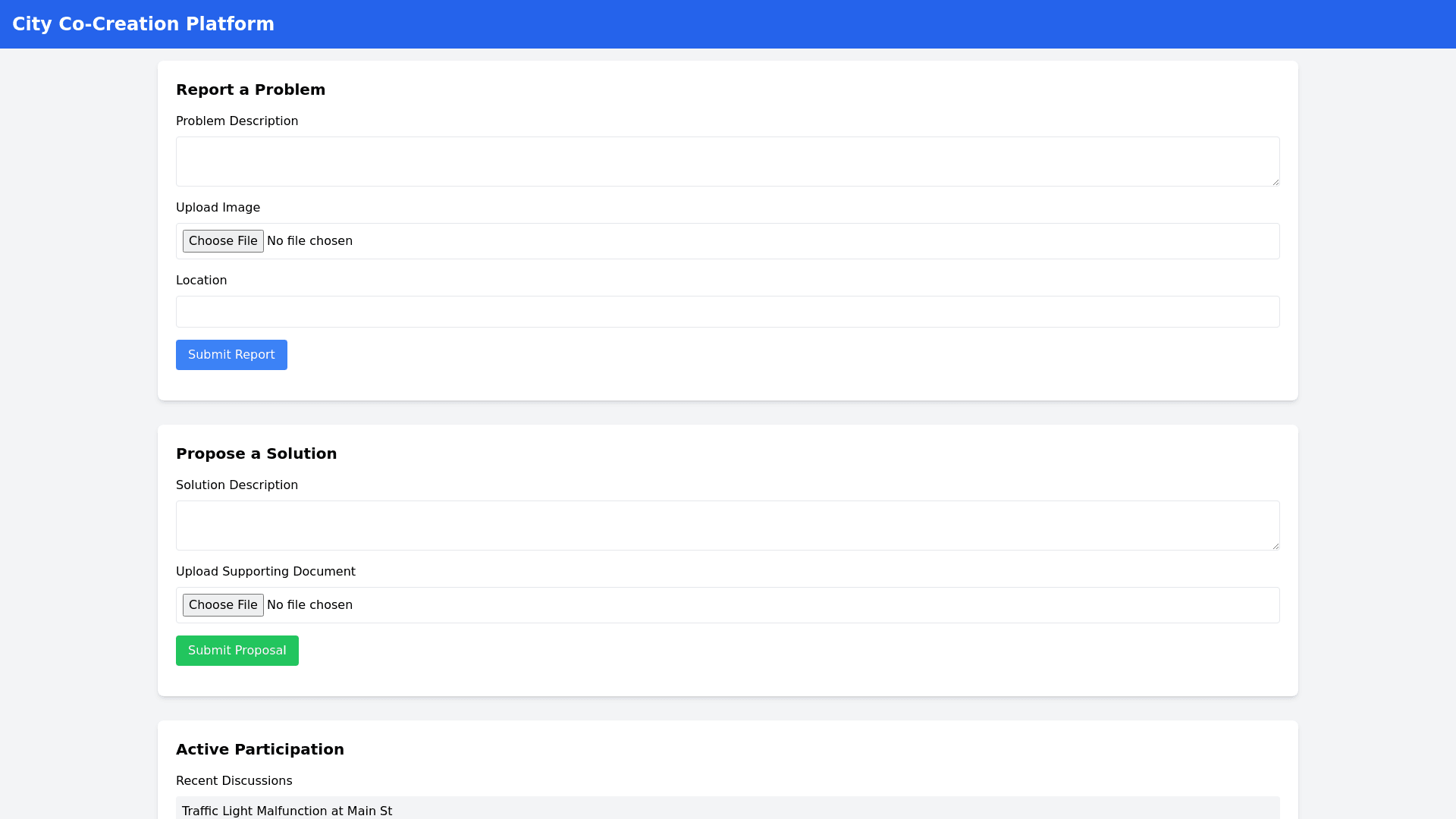Screen dimensions: 1456x819
Task: Click the Active Participation heading
Action: point(260,748)
